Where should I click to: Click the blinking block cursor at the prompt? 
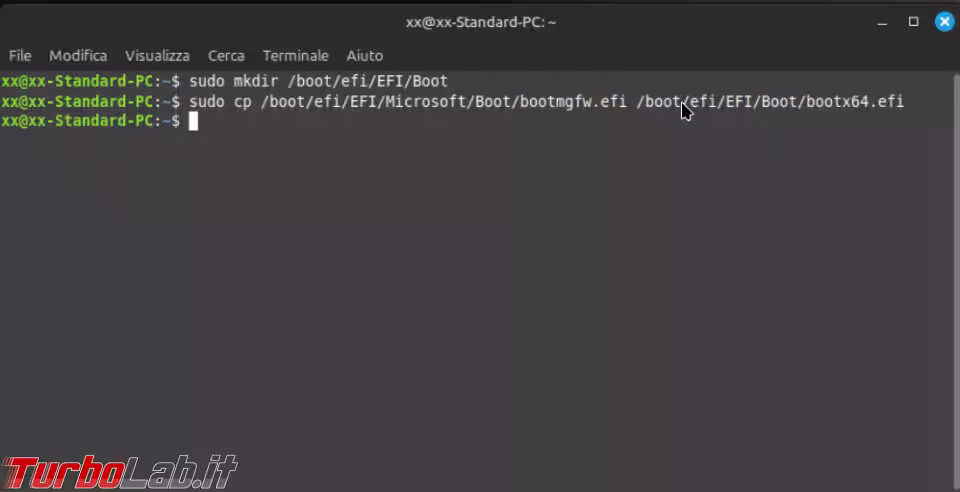(x=193, y=121)
